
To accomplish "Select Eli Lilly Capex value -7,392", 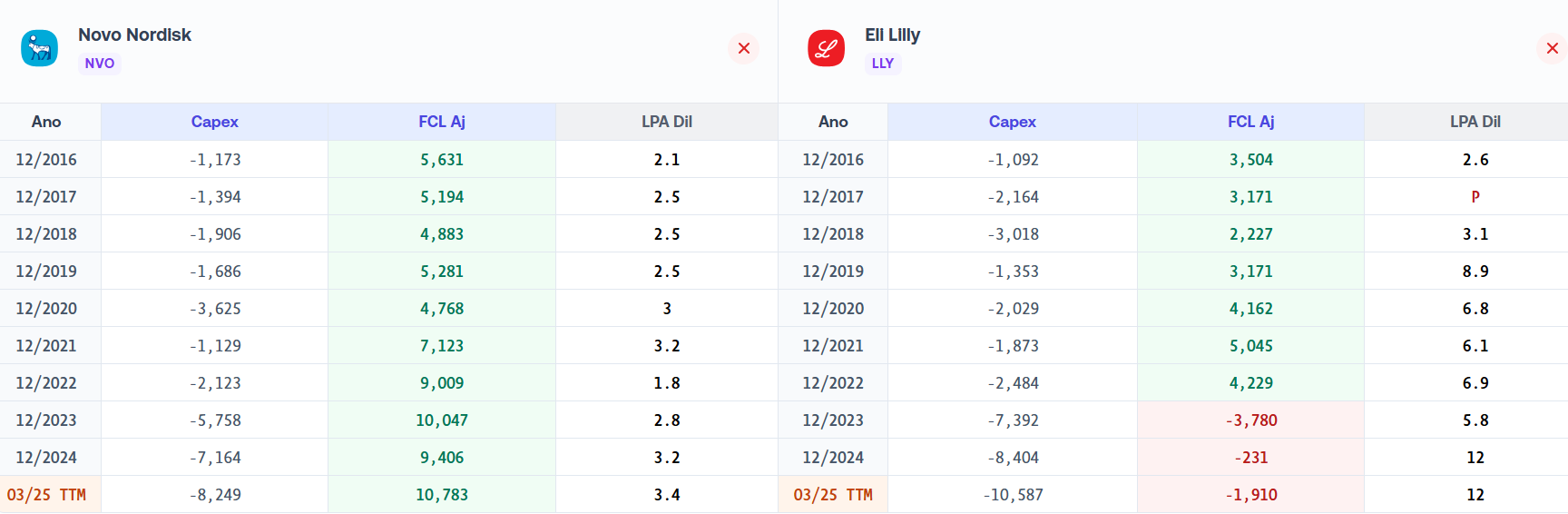I will [x=1013, y=420].
